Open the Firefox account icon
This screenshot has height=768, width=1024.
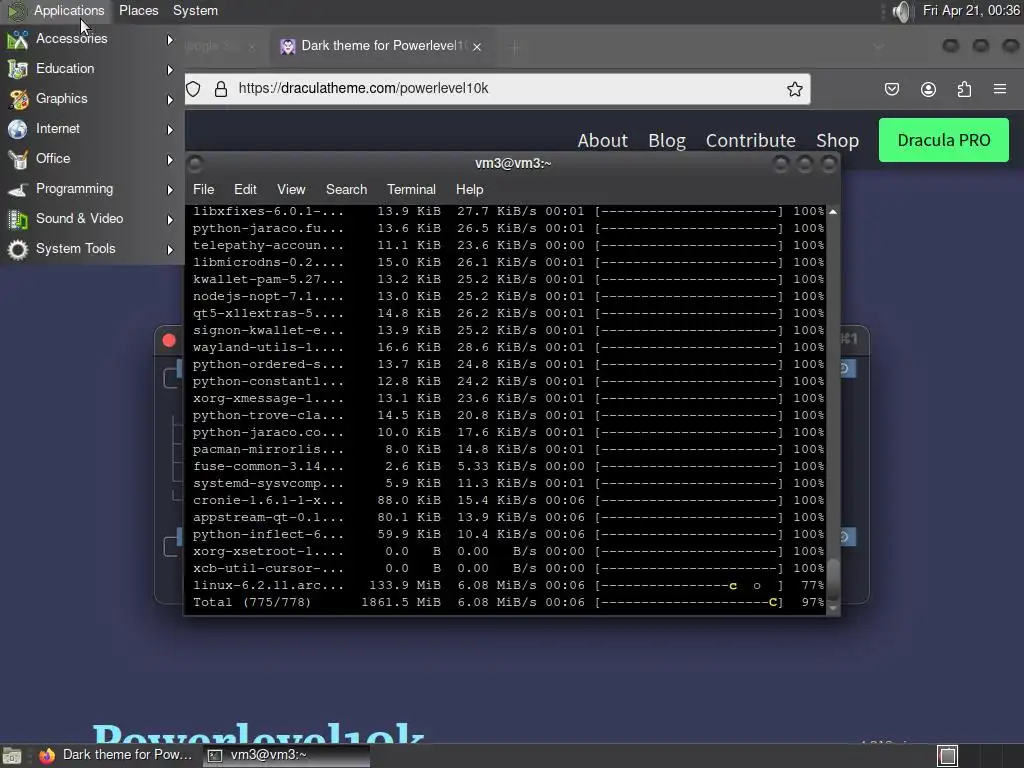(928, 89)
